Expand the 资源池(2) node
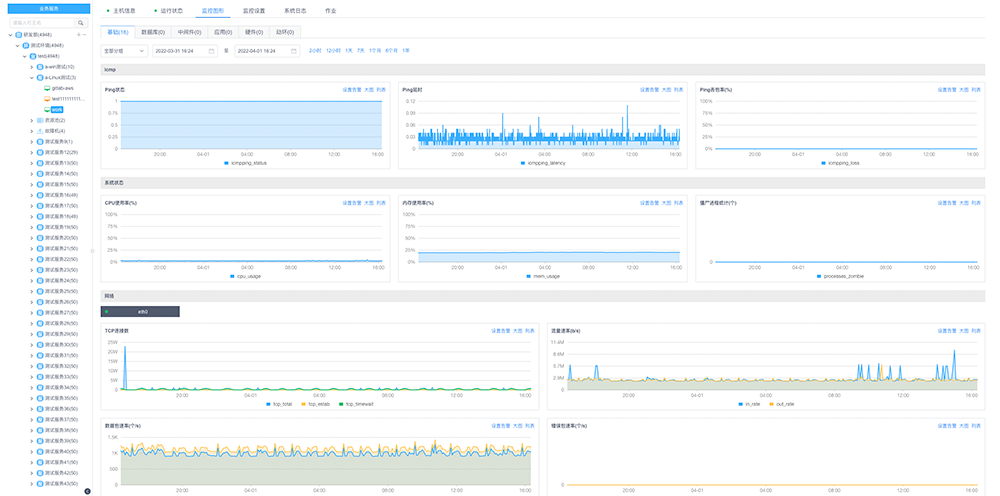The image size is (1000, 496). pos(32,120)
